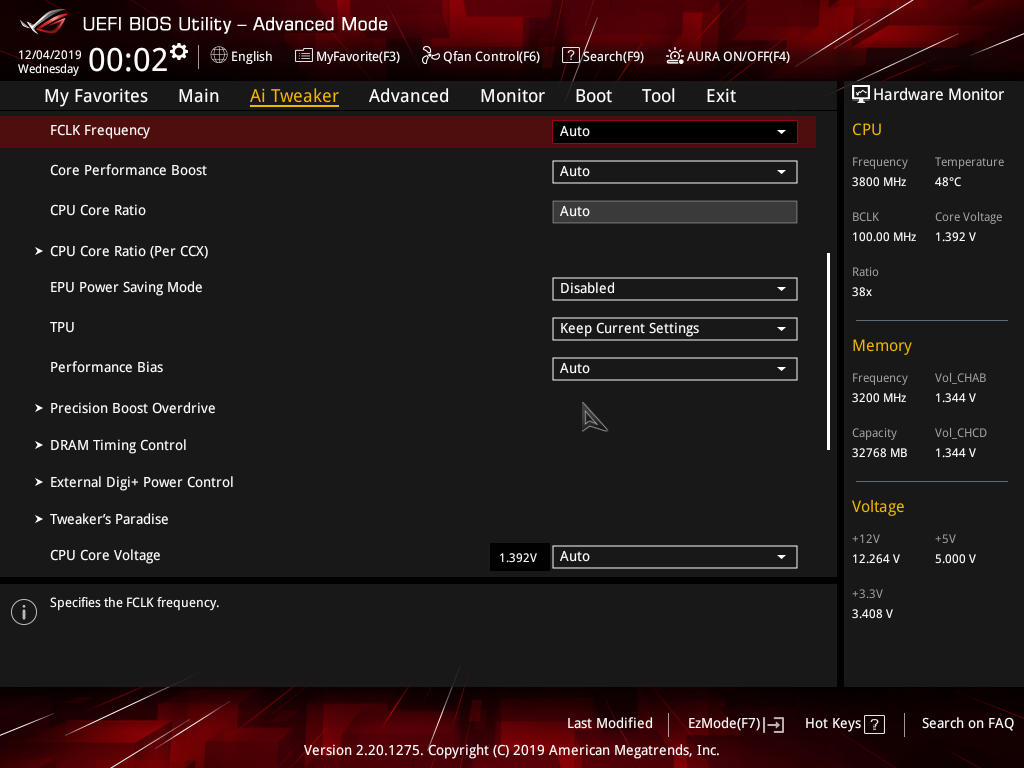Click Search on FAQ link
The image size is (1024, 768).
[967, 723]
